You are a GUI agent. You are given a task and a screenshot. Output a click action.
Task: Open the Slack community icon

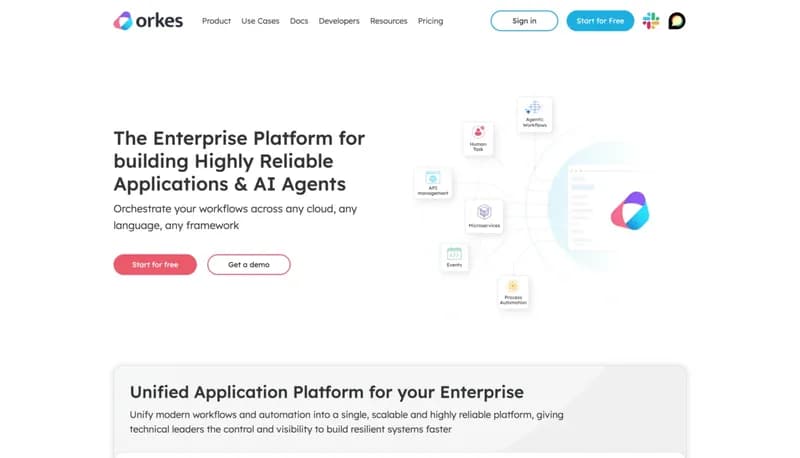tap(651, 21)
